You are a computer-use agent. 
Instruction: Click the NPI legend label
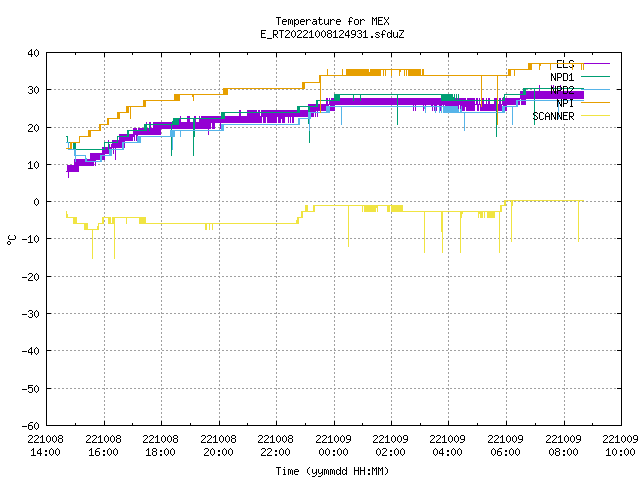pyautogui.click(x=565, y=103)
